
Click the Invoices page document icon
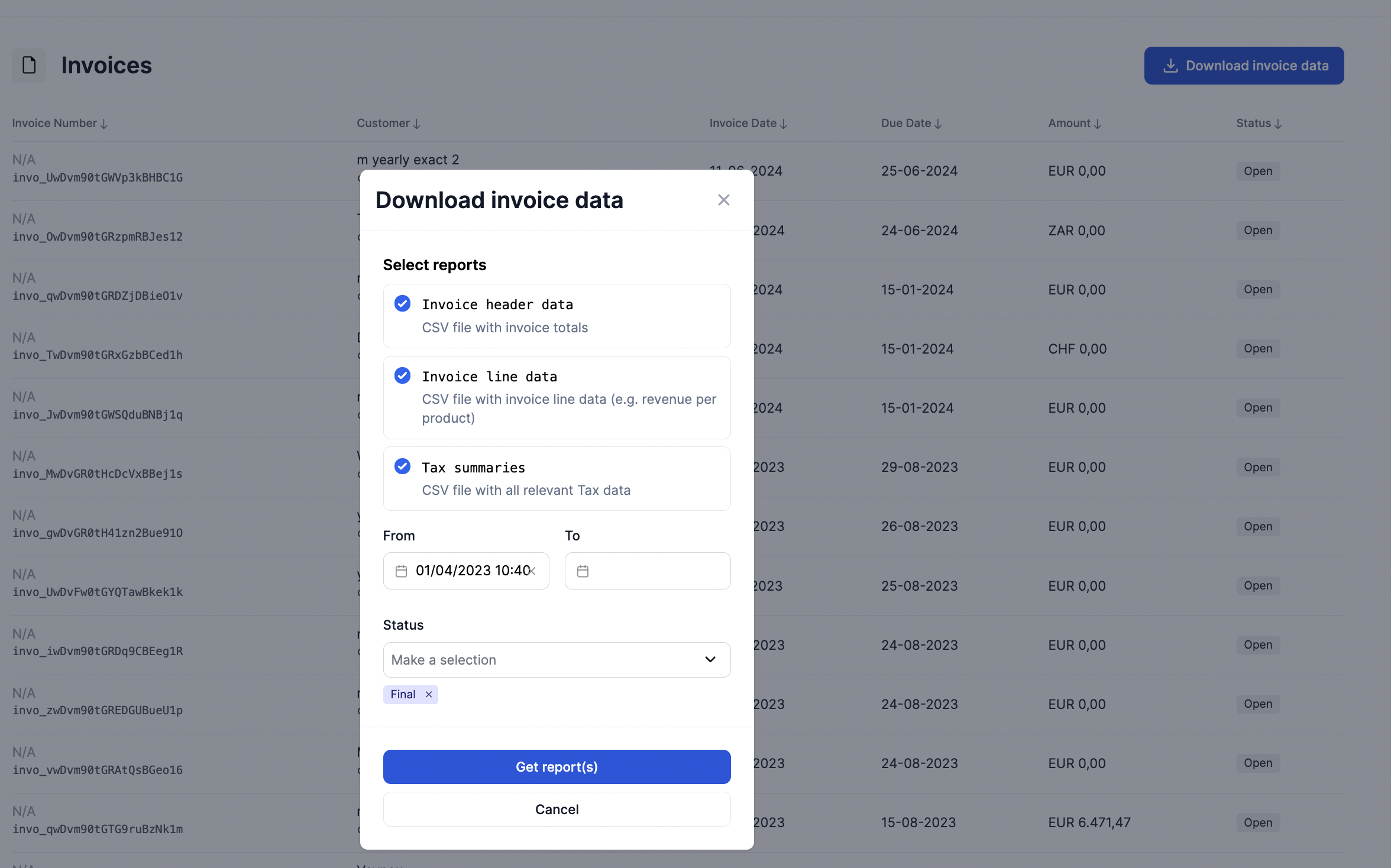[29, 65]
